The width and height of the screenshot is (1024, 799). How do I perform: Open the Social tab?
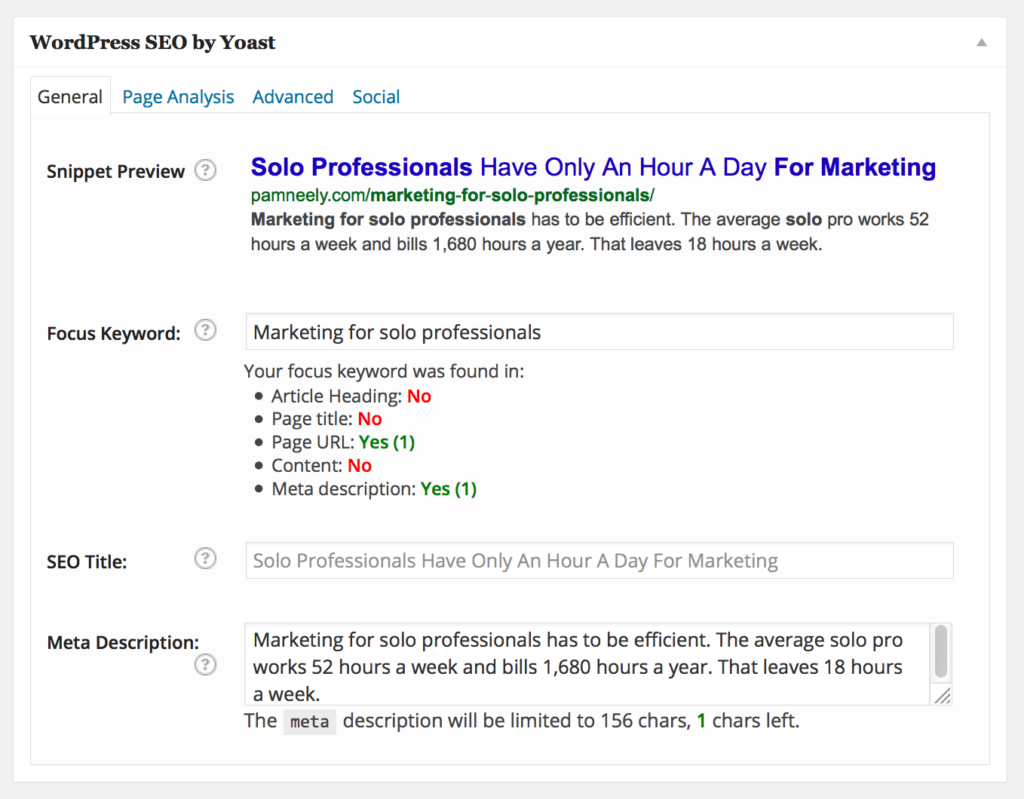[x=376, y=97]
